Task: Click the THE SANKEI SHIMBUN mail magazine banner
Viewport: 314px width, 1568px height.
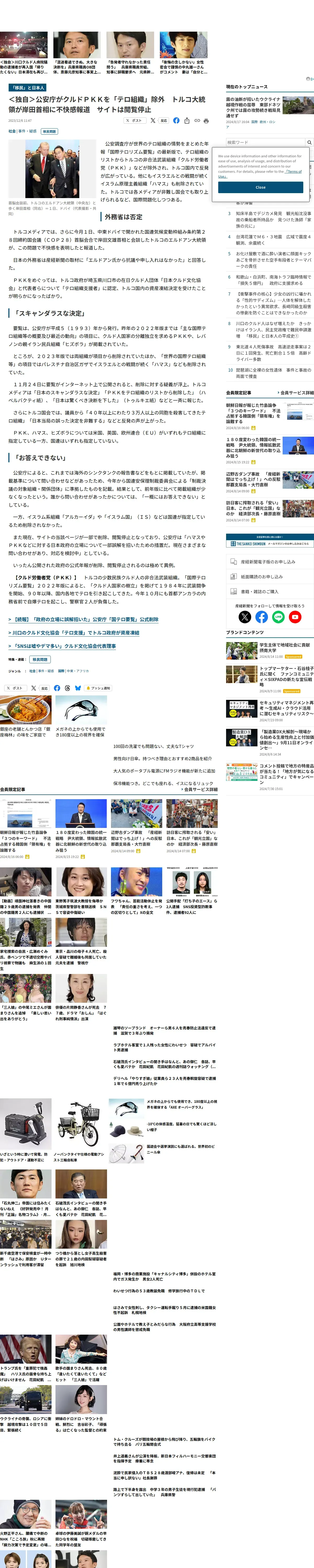Action: (x=270, y=540)
